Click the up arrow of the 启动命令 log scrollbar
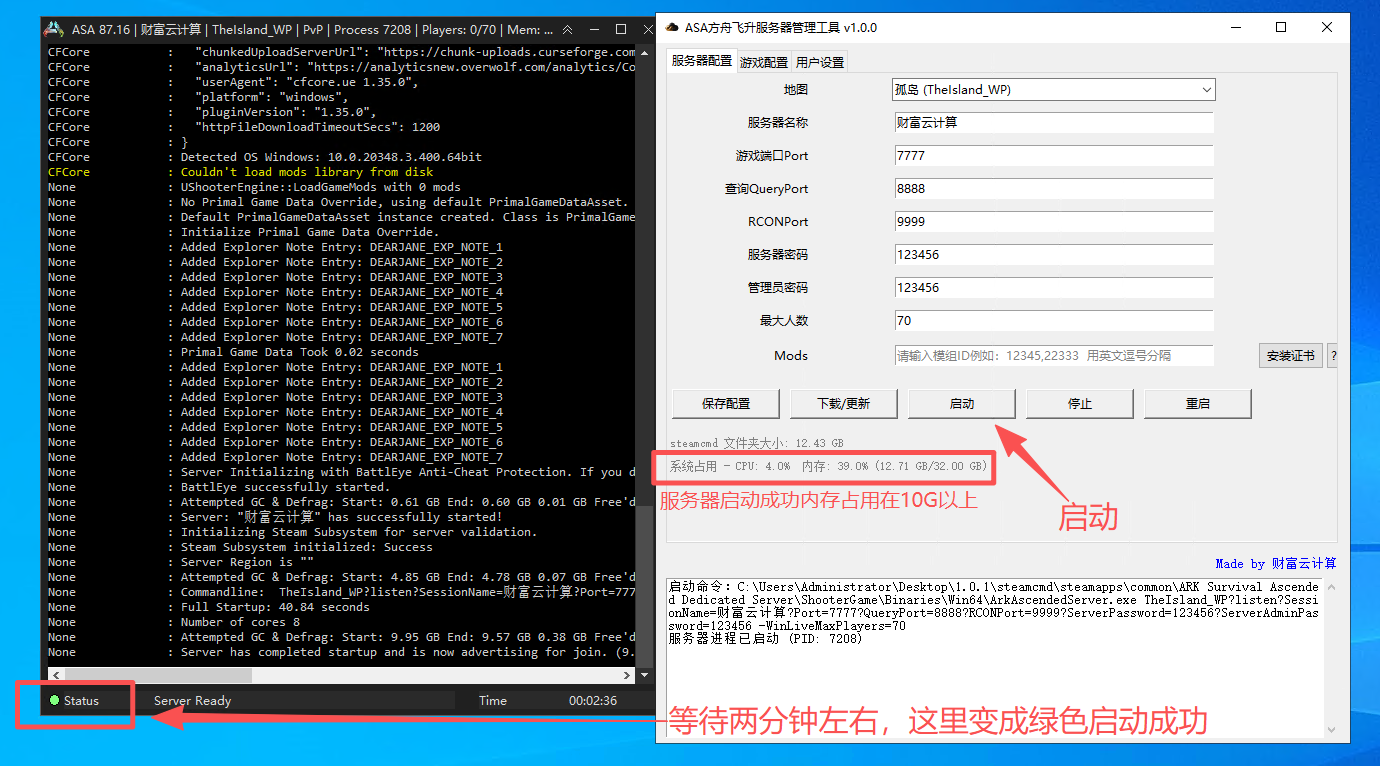The height and width of the screenshot is (766, 1380). 1329,587
